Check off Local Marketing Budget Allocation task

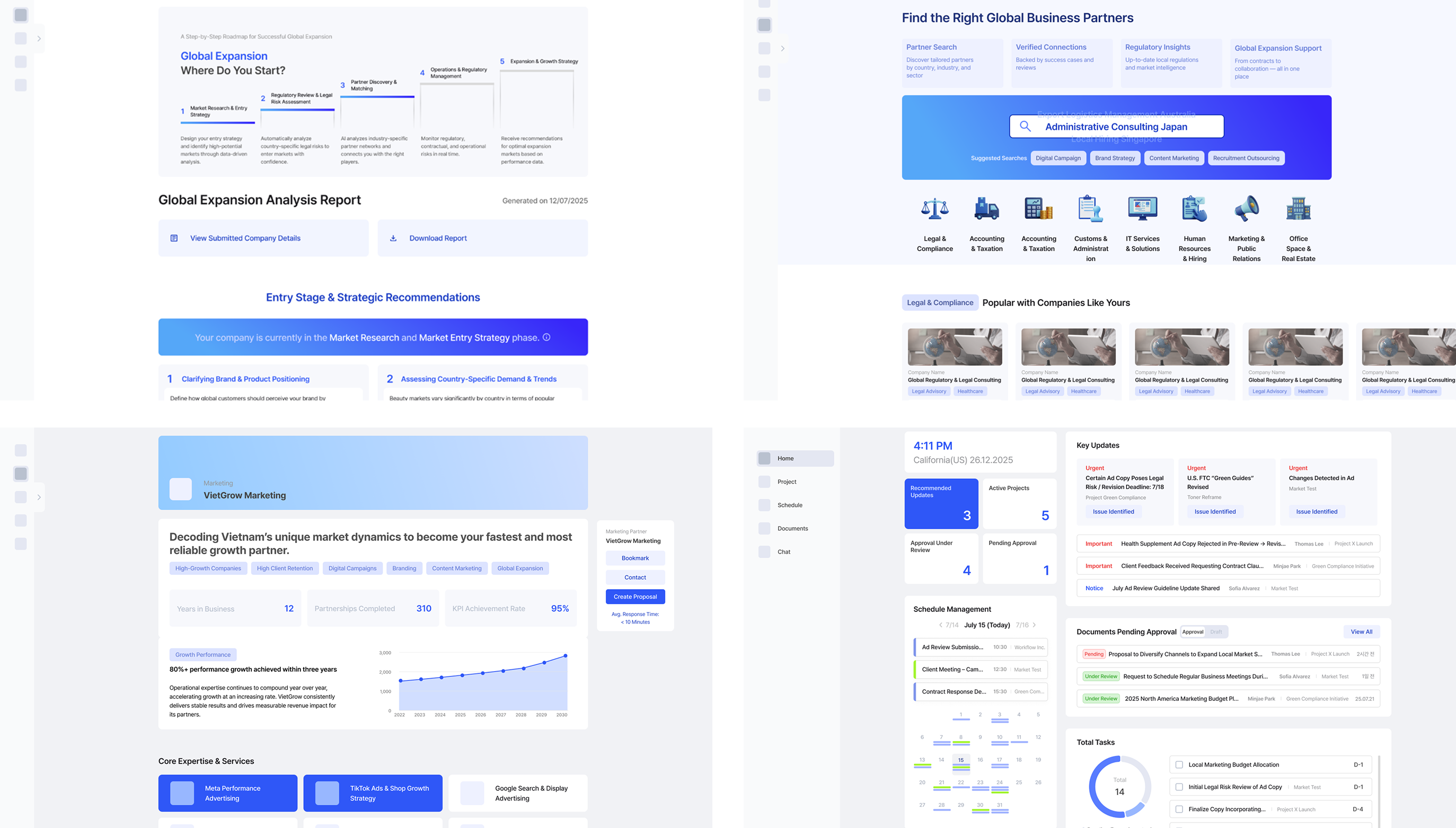[1178, 764]
